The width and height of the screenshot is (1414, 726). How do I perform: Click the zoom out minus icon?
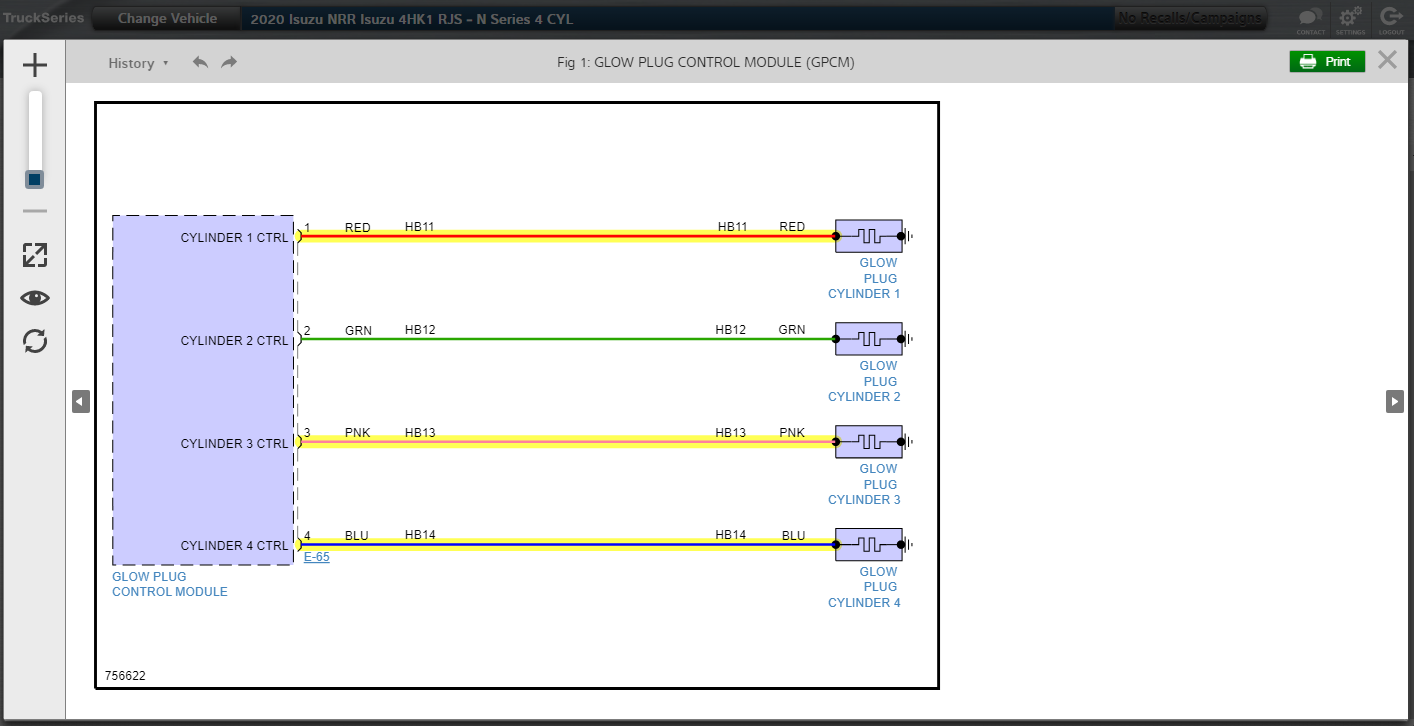(x=35, y=211)
